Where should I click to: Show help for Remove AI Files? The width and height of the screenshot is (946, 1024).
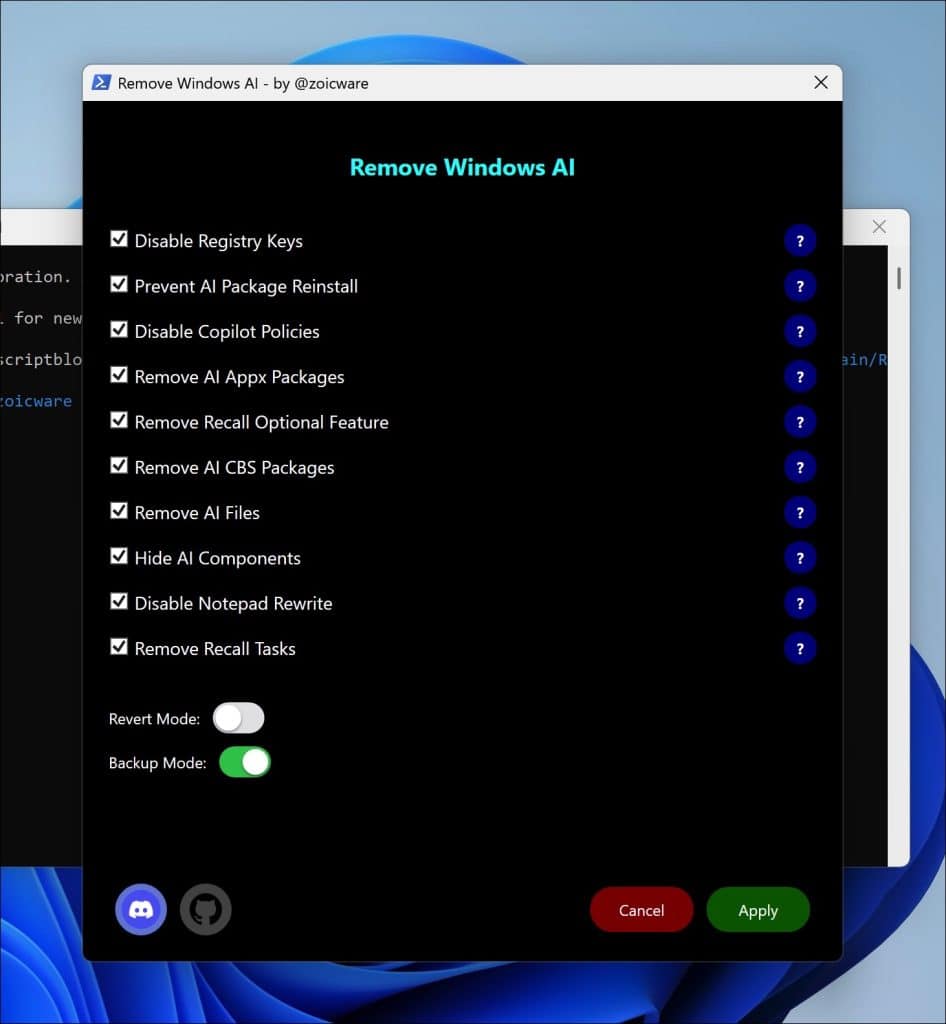pyautogui.click(x=800, y=512)
